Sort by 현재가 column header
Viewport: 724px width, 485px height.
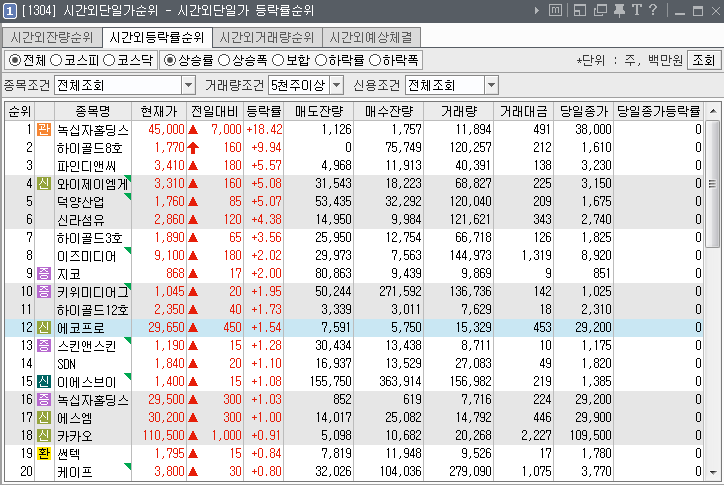coord(159,111)
